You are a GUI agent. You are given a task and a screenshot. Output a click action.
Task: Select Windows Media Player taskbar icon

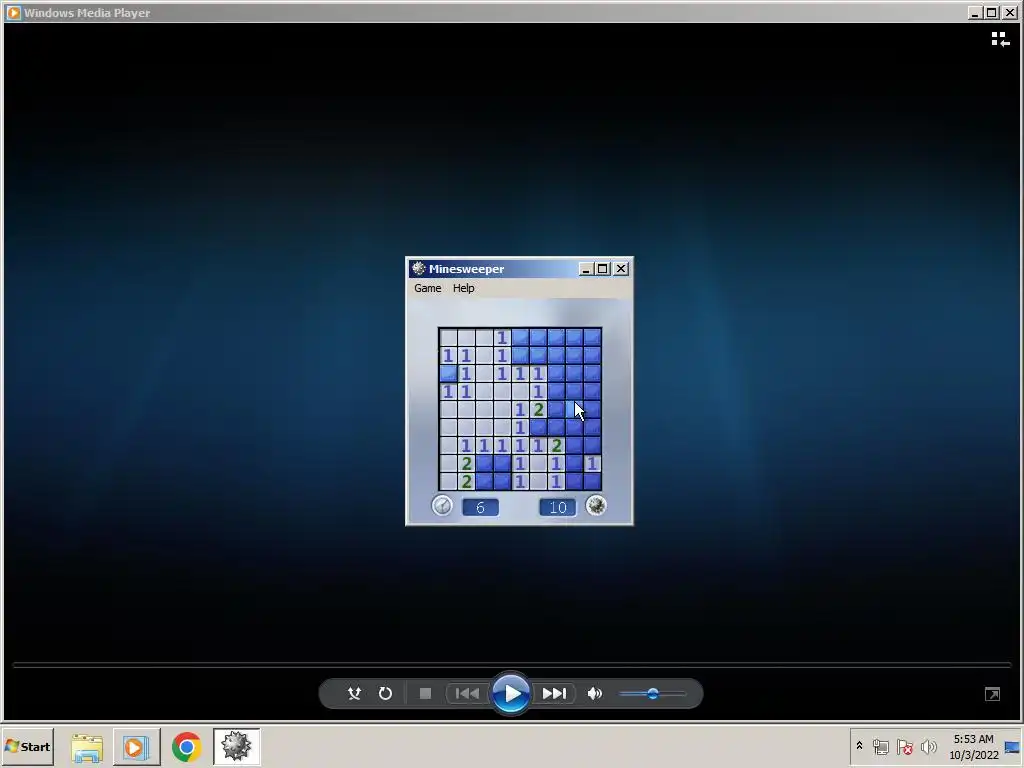pos(136,746)
